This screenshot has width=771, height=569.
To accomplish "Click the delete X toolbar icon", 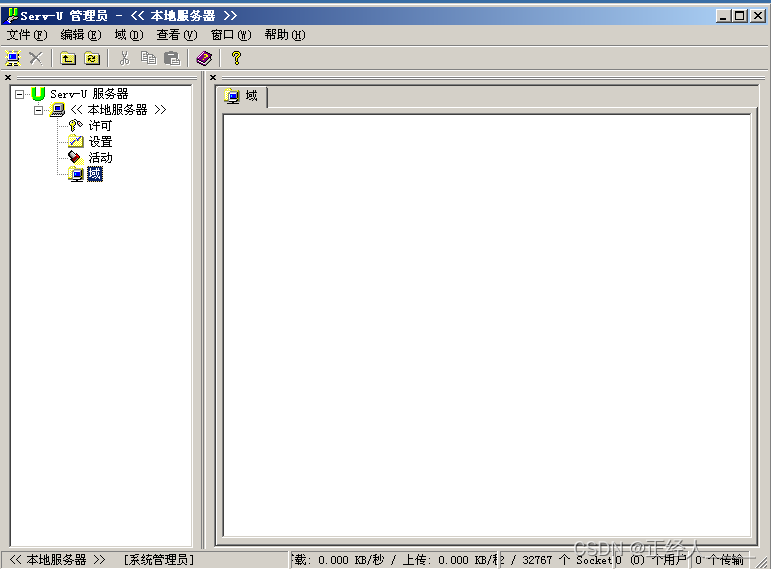I will (35, 58).
